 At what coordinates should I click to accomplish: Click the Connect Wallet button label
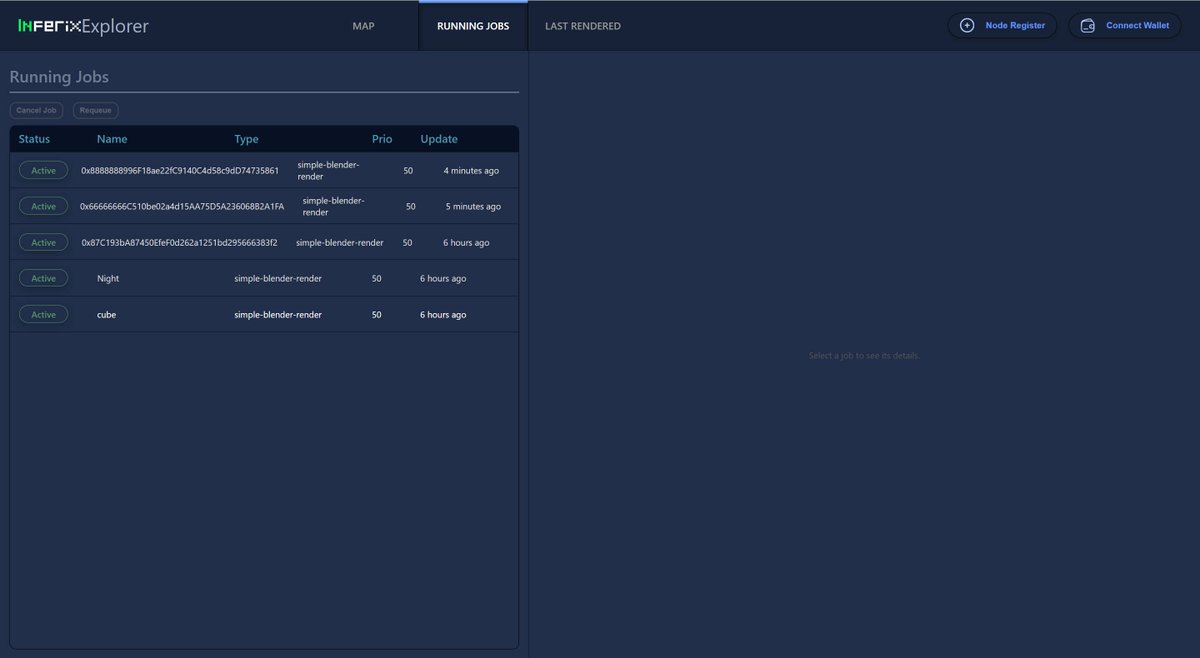(1137, 26)
